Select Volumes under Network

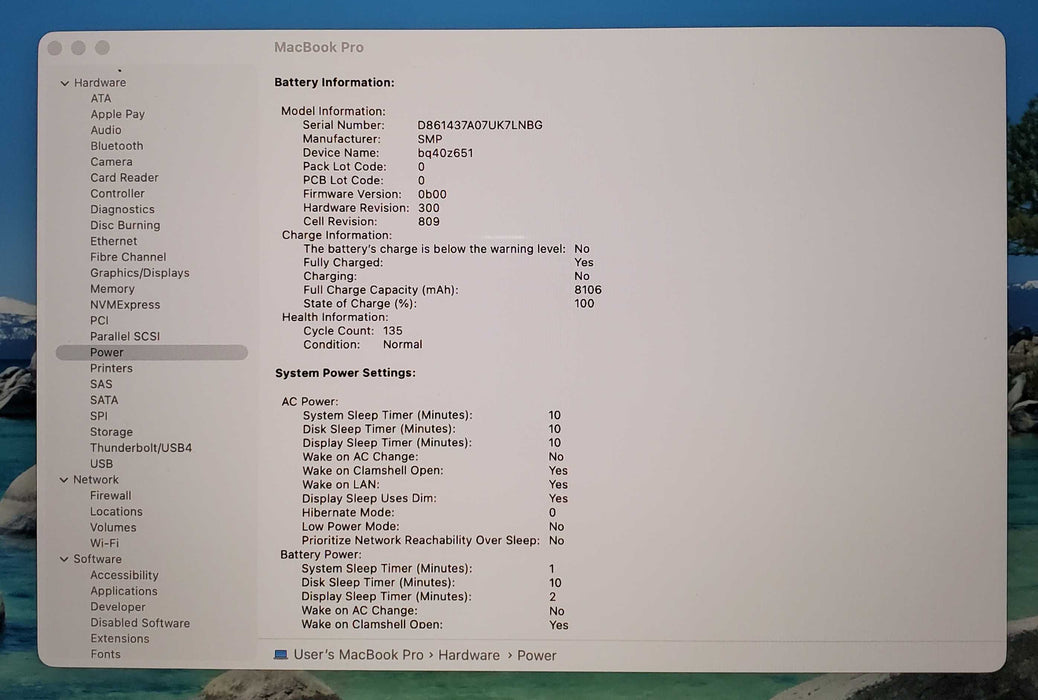113,527
